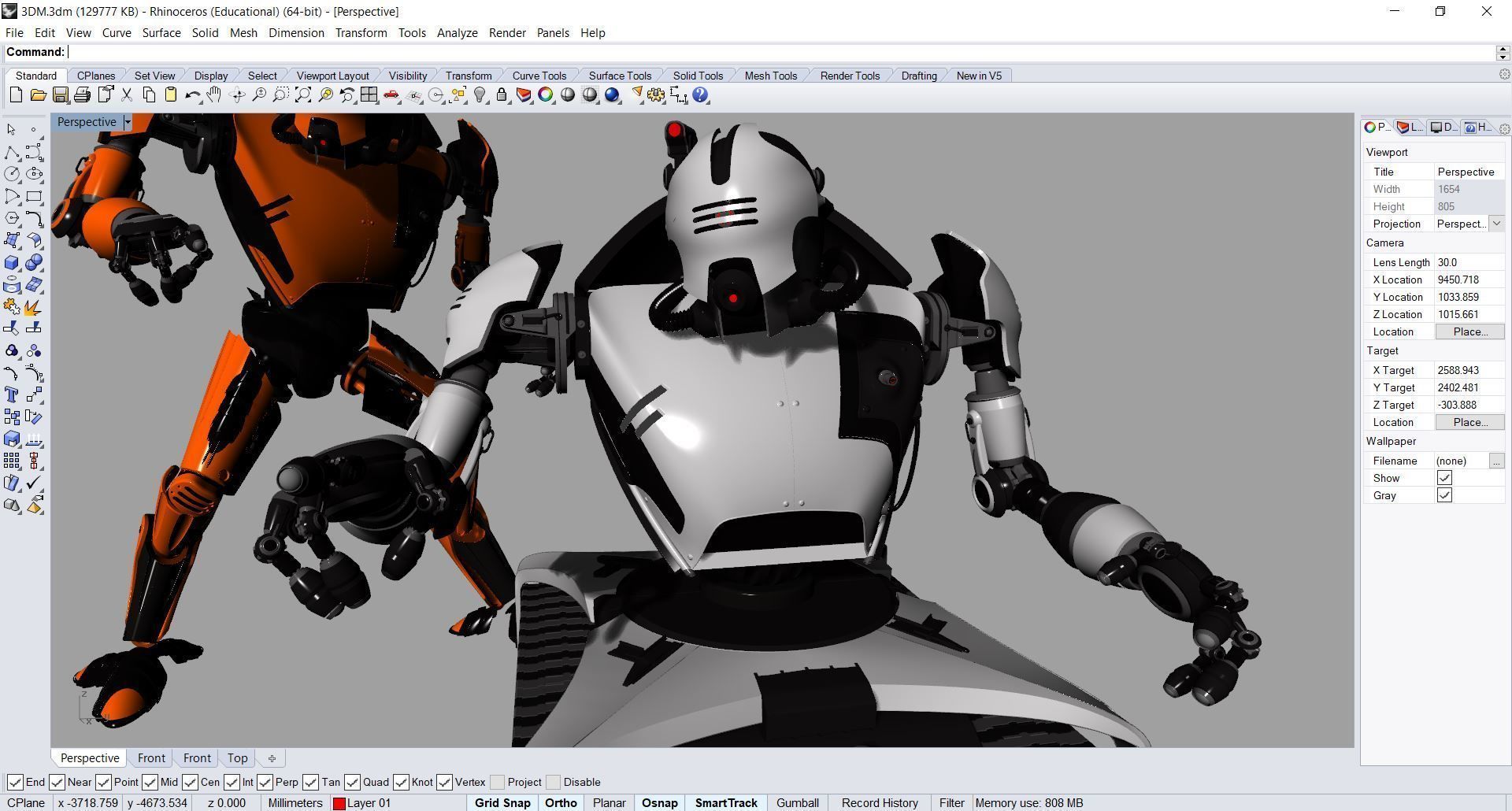
Task: Switch to the Mesh Tools toolbar tab
Action: pos(771,76)
